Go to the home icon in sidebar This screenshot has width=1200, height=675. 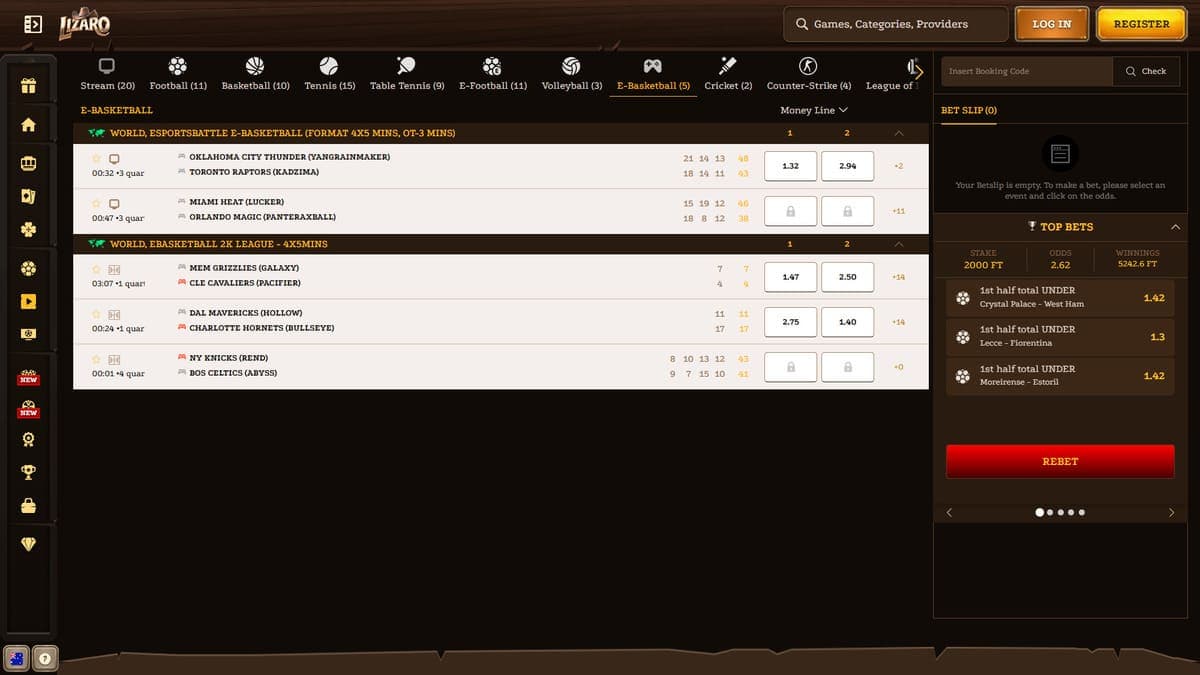(x=29, y=125)
